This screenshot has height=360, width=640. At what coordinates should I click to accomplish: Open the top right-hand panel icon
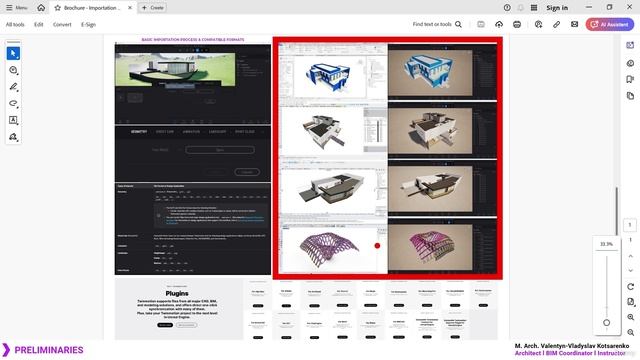(630, 45)
